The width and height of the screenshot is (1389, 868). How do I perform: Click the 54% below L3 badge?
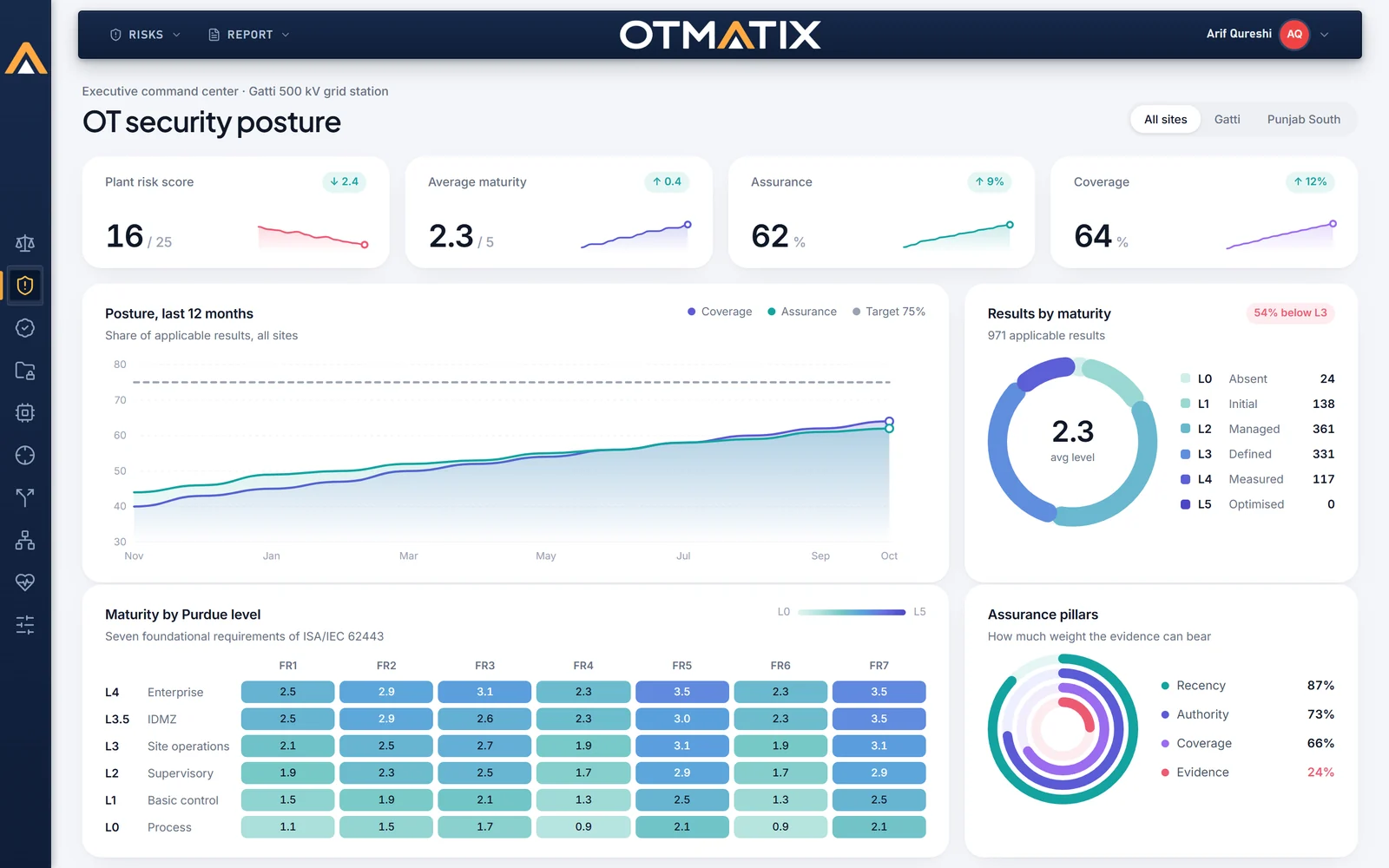[1290, 312]
